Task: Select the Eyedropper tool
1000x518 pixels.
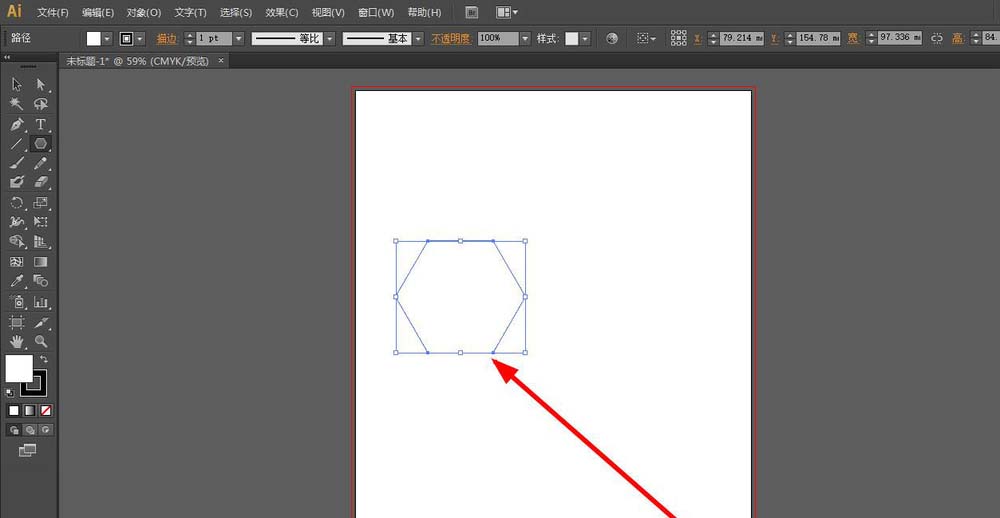Action: 17,281
